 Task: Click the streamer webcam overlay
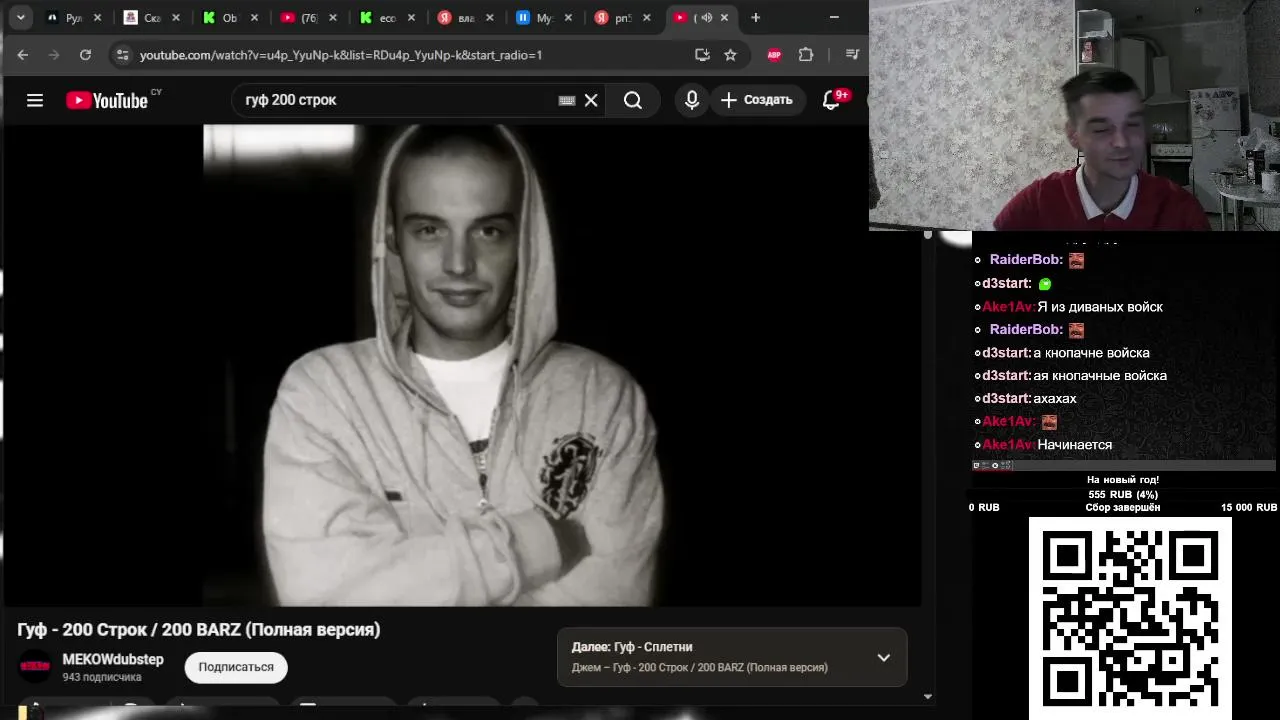[x=1074, y=116]
